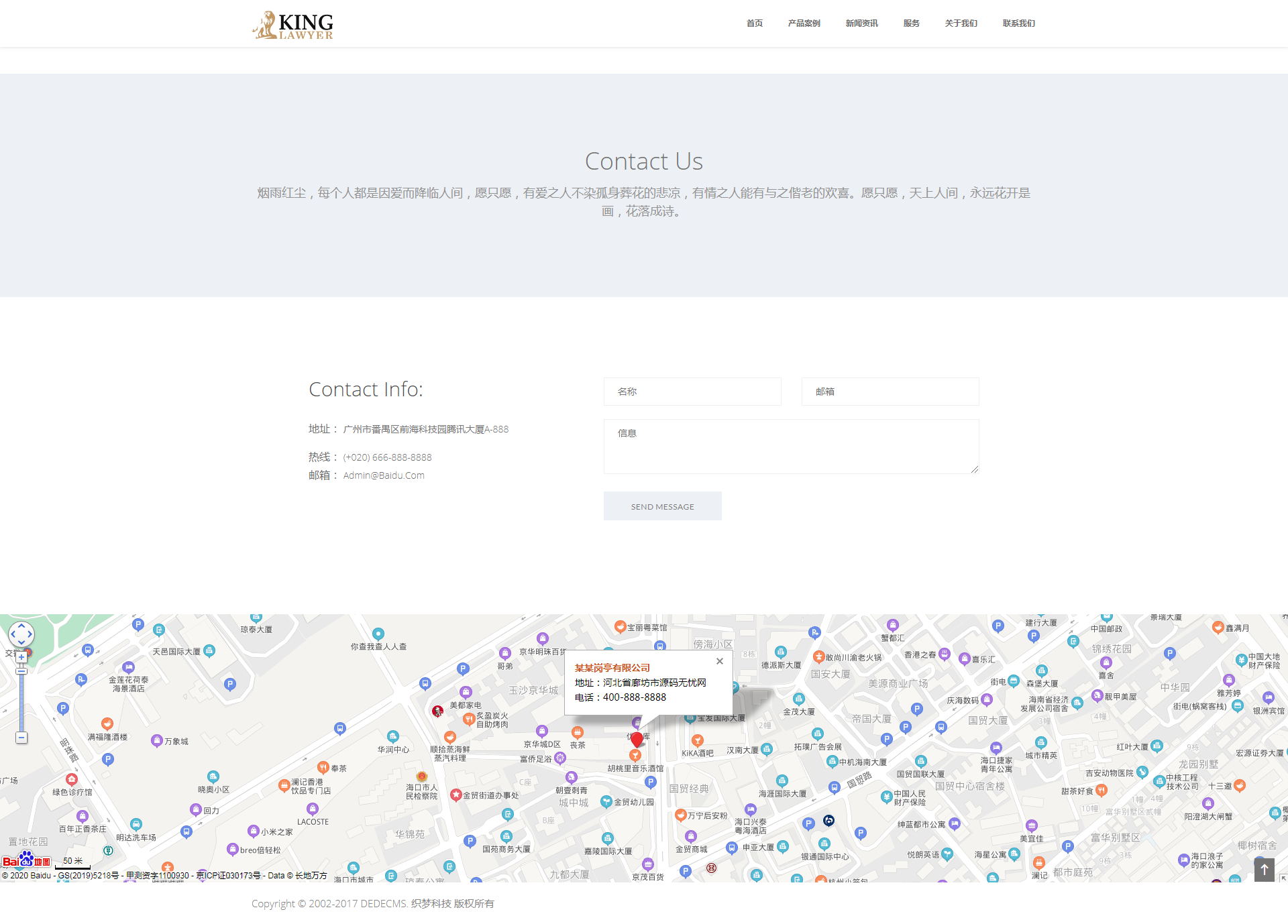
Task: Pan the map right with the arrow control
Action: [30, 634]
